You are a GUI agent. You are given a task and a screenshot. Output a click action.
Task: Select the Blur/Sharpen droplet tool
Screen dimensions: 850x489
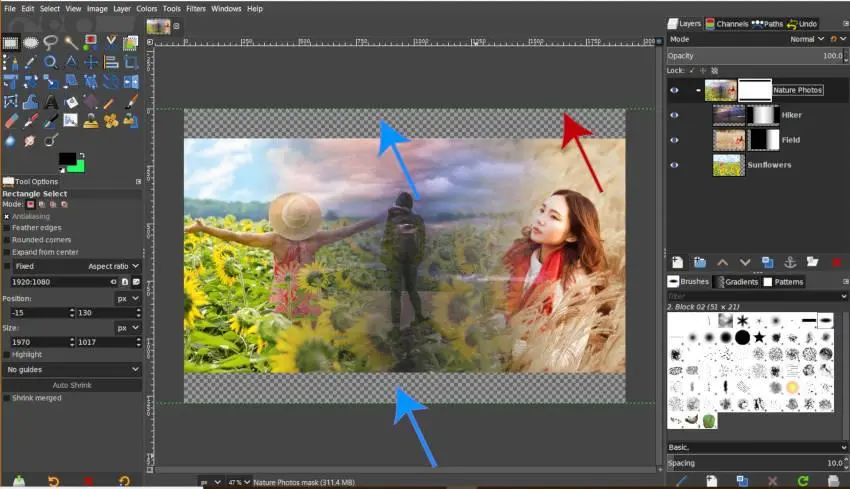[x=10, y=140]
